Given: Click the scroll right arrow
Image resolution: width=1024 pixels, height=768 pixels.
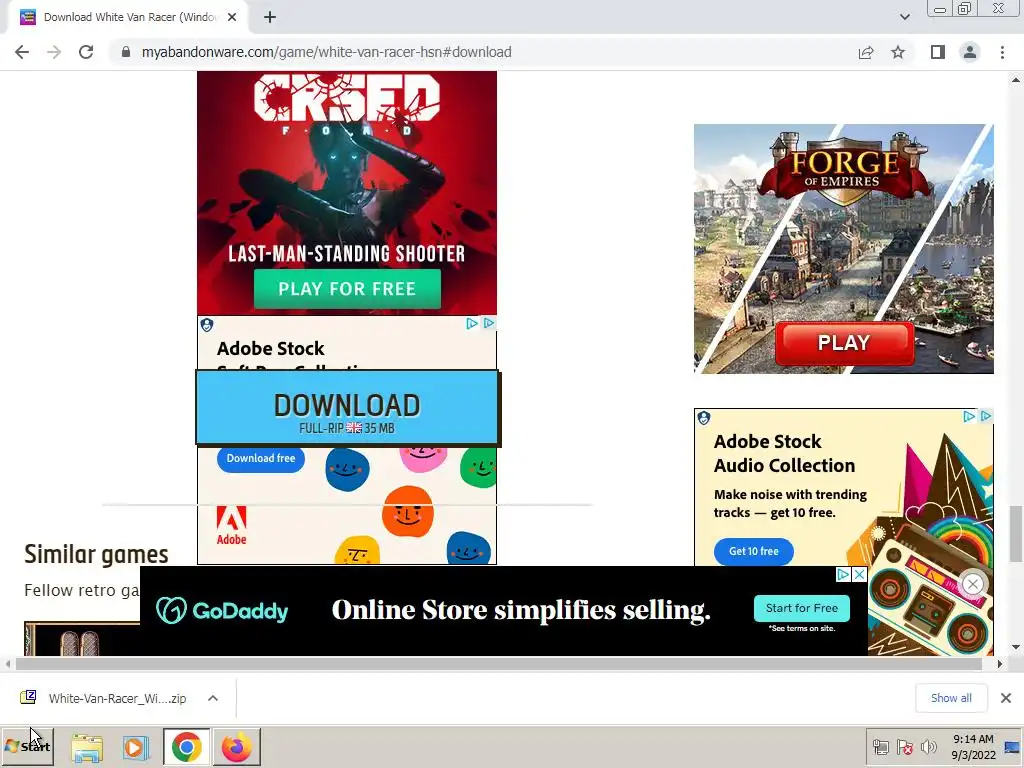Looking at the screenshot, I should [1000, 664].
